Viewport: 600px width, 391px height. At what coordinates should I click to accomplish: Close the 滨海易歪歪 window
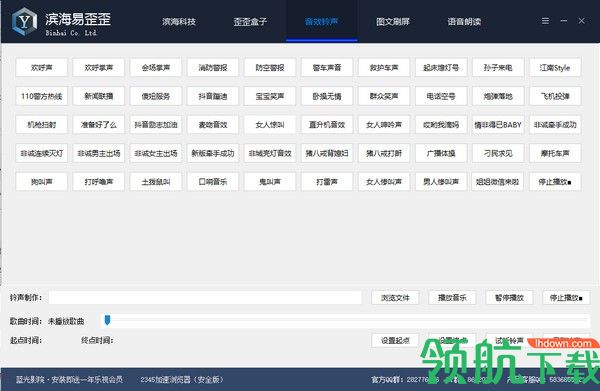[x=581, y=21]
